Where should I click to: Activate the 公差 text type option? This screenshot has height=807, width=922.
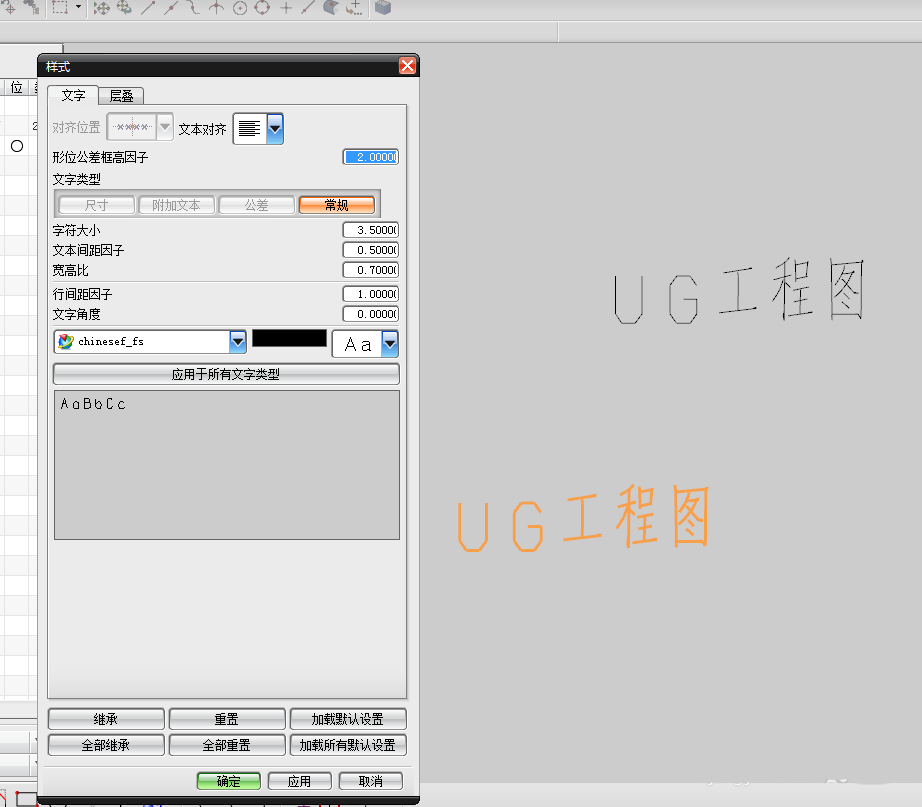coord(257,205)
